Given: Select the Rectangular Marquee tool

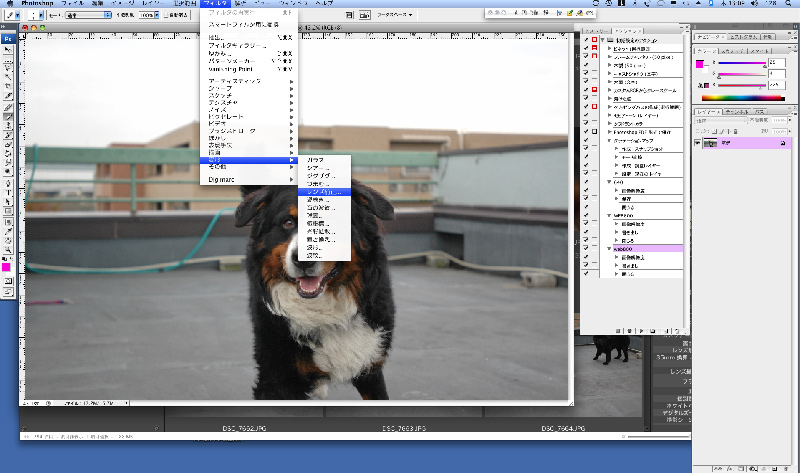Looking at the screenshot, I should pyautogui.click(x=8, y=59).
